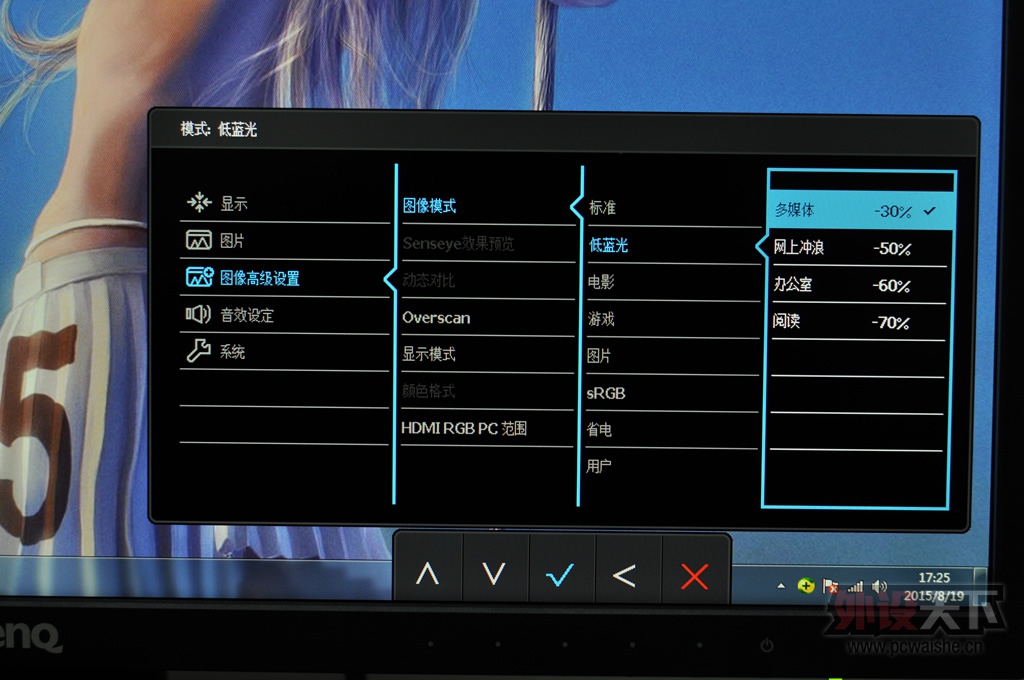Open the 图像高级设置 menu label
1024x680 pixels.
[x=260, y=278]
